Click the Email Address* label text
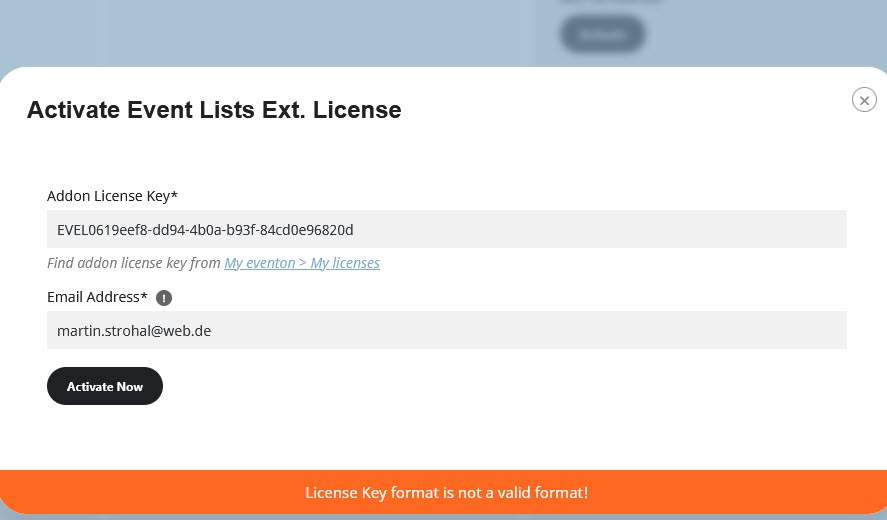This screenshot has width=887, height=520. 97,297
